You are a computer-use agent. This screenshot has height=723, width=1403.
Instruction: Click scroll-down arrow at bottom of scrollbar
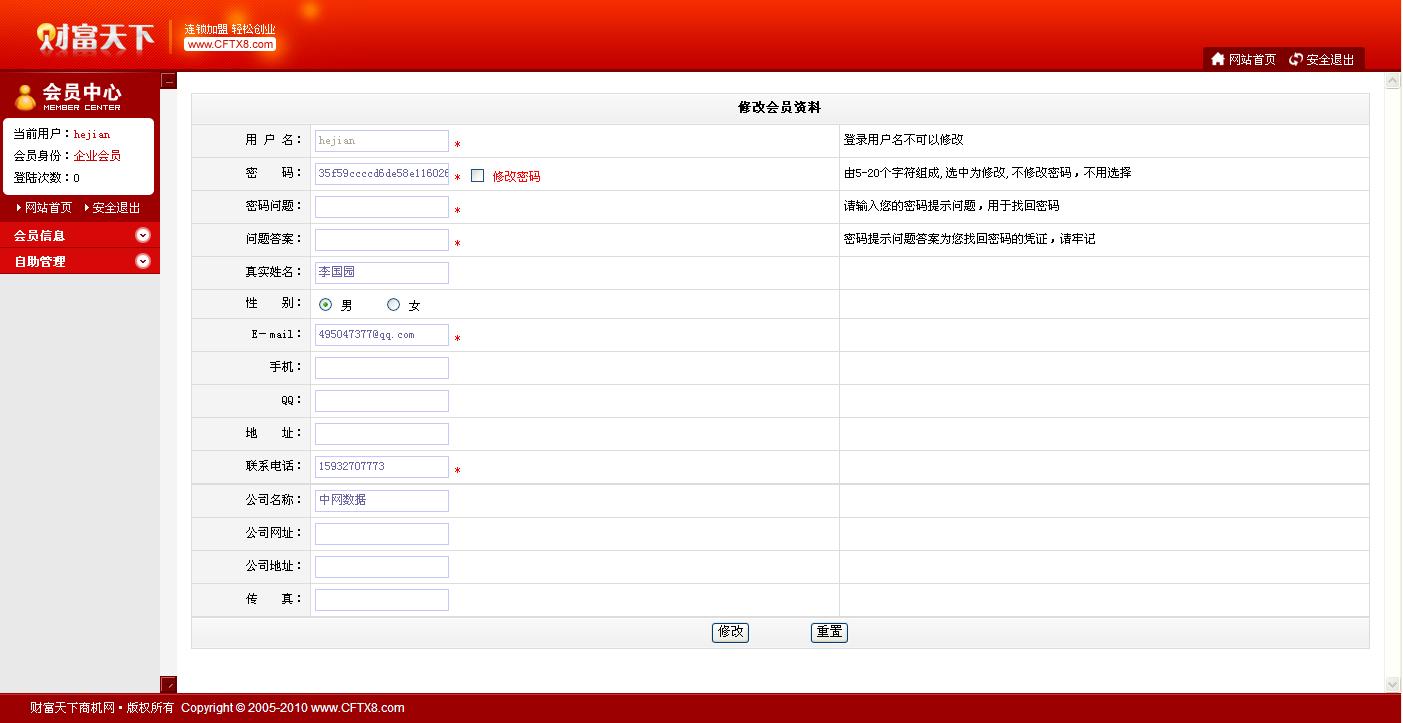click(1392, 684)
